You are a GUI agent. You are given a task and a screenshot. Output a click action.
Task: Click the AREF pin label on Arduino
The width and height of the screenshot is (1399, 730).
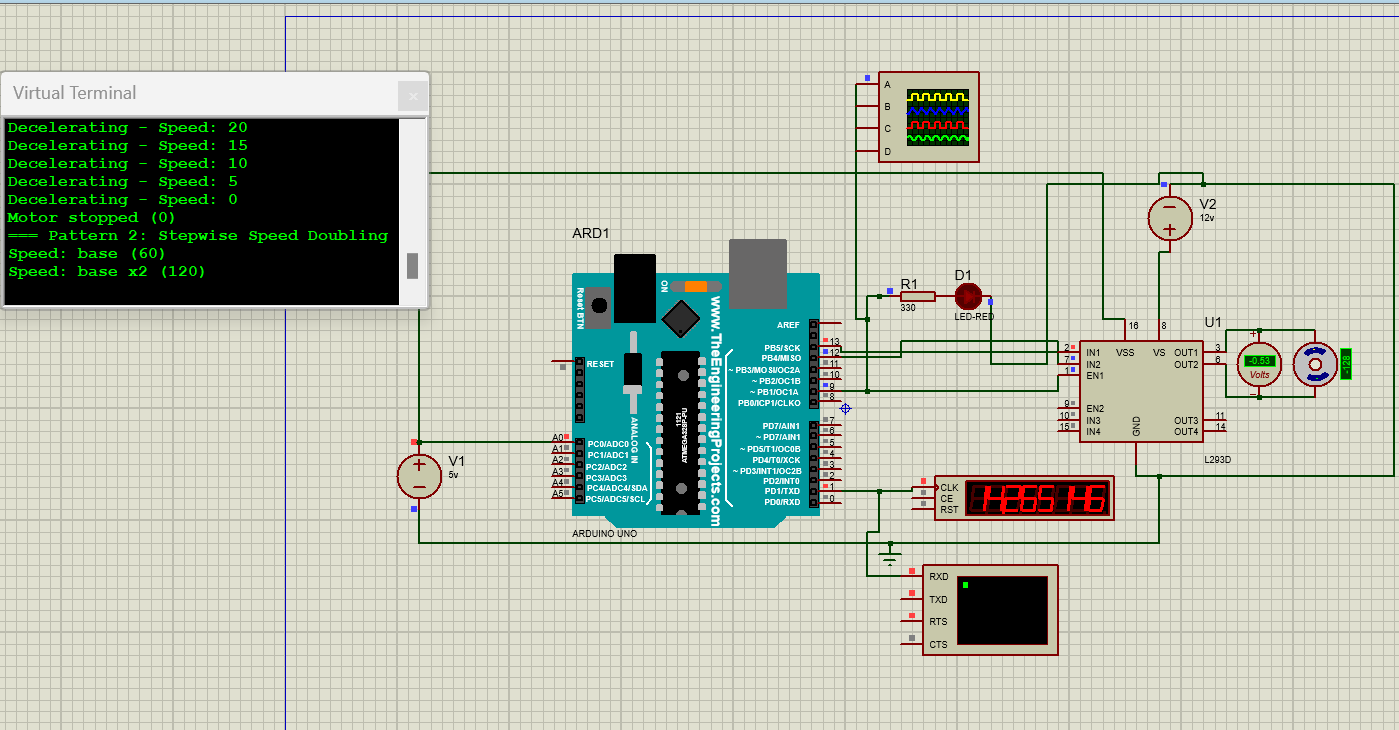pos(788,325)
